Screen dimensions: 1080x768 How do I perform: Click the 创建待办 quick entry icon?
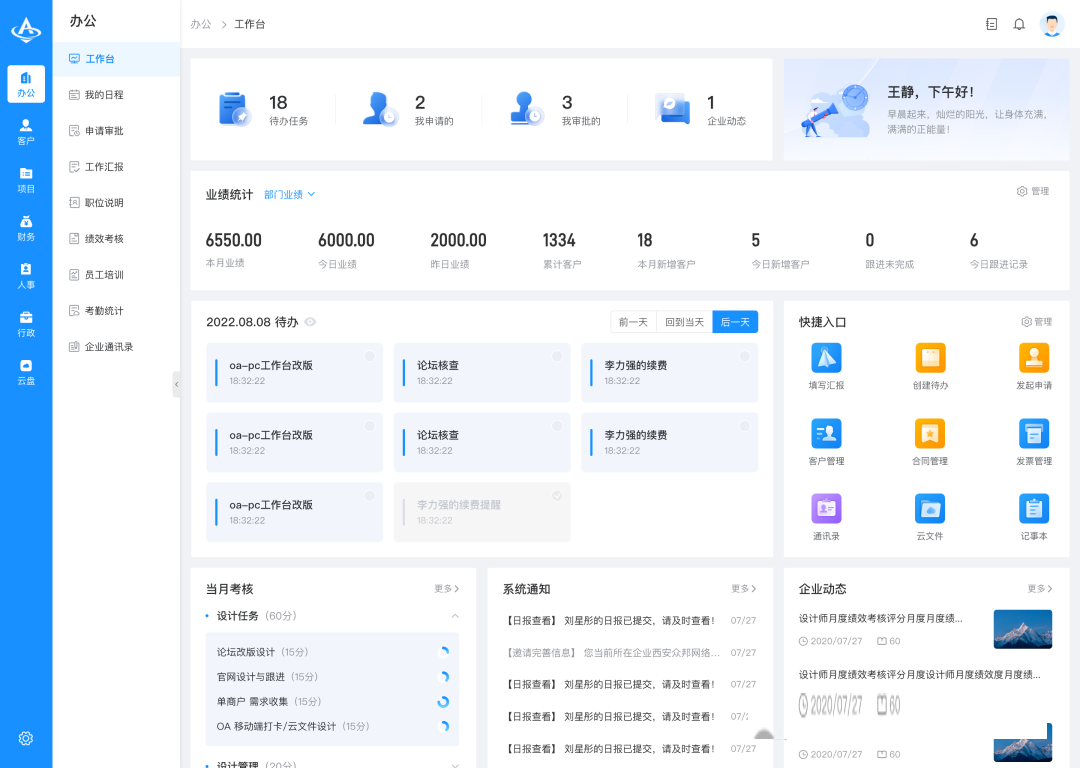click(930, 358)
